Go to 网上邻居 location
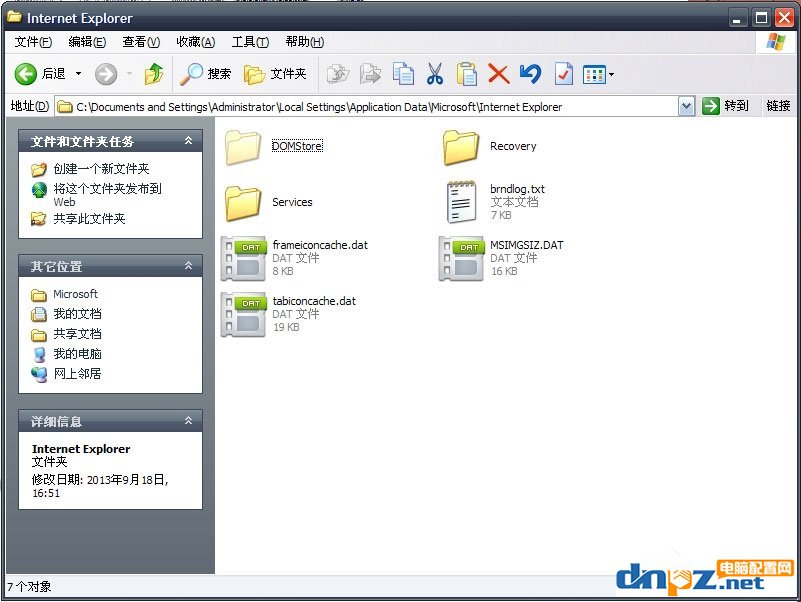Image resolution: width=801 pixels, height=602 pixels. point(77,374)
